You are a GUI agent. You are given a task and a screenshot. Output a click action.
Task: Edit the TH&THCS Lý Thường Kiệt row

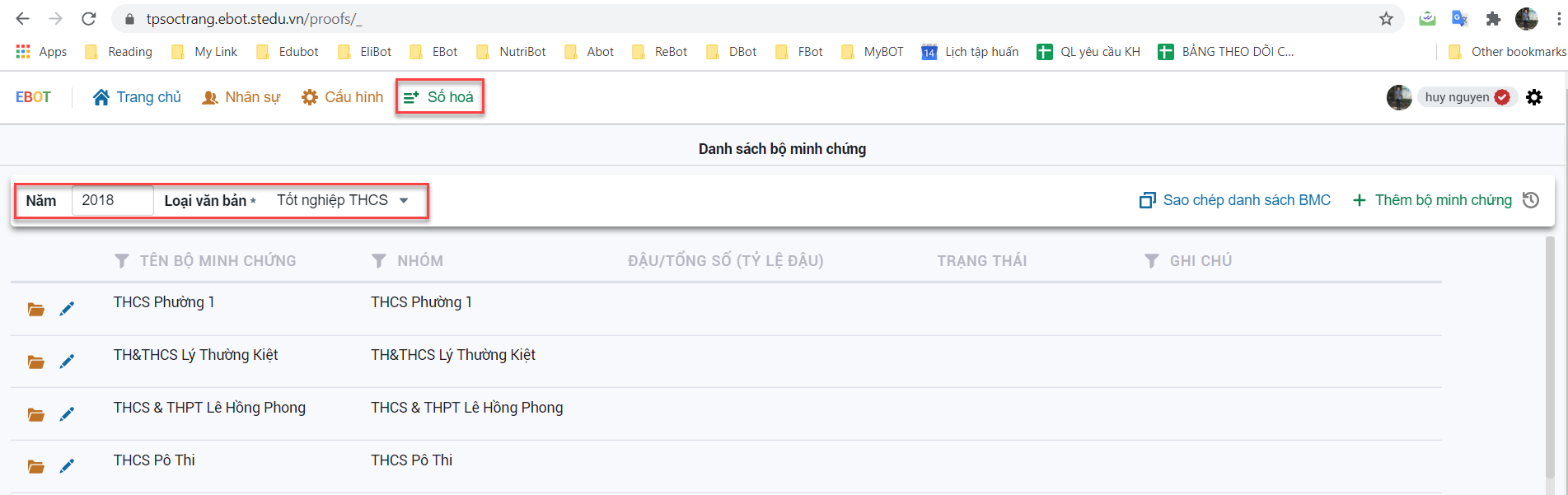click(x=67, y=362)
